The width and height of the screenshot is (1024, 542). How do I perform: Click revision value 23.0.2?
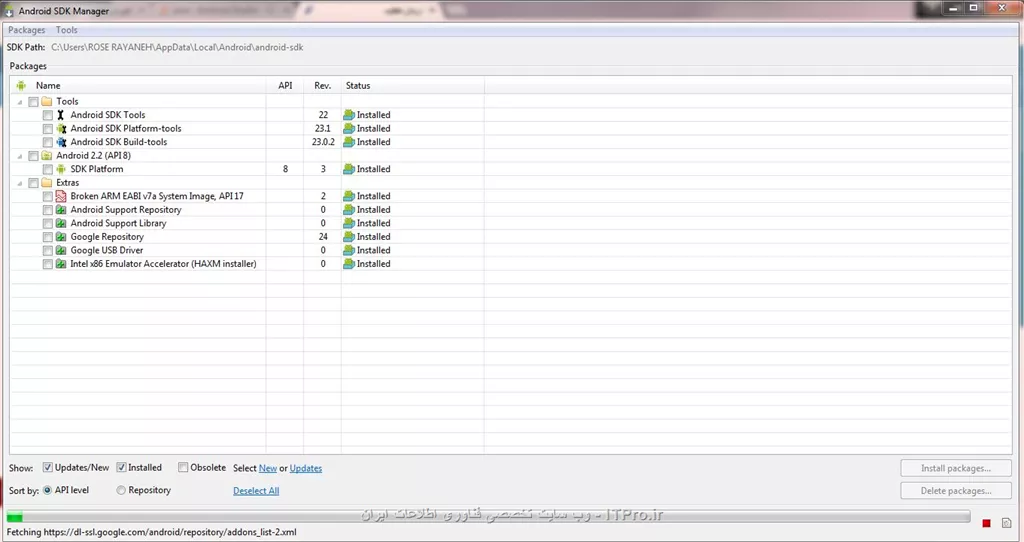pyautogui.click(x=323, y=142)
